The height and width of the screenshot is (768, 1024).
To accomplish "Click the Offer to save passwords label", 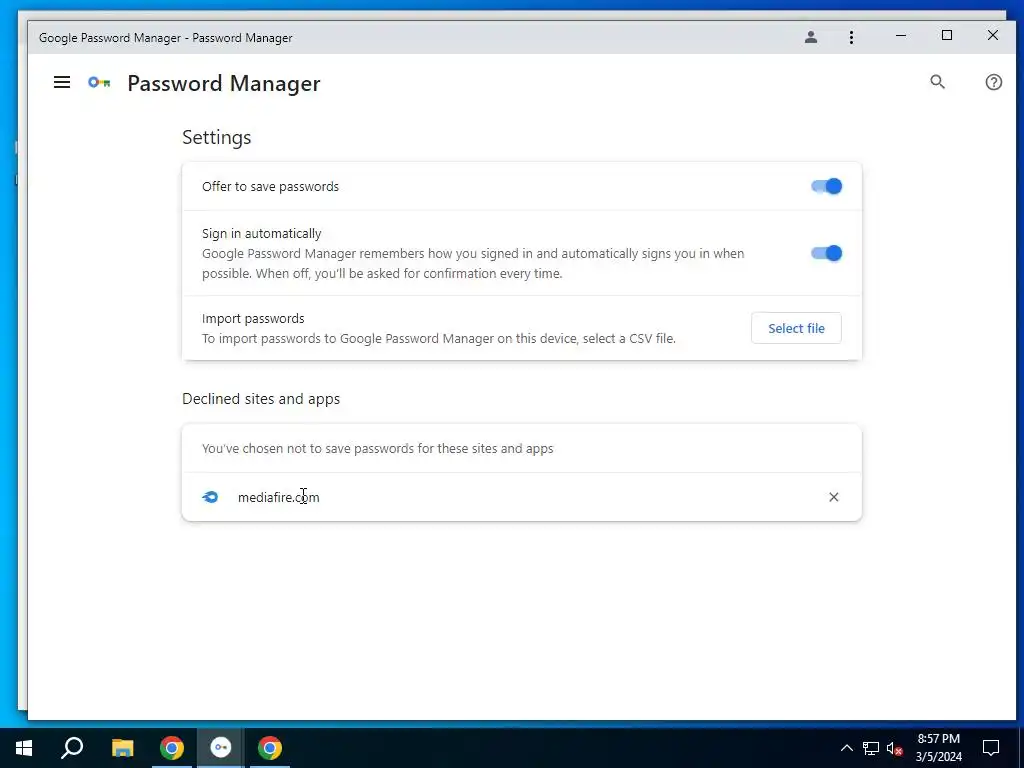I will pyautogui.click(x=270, y=186).
